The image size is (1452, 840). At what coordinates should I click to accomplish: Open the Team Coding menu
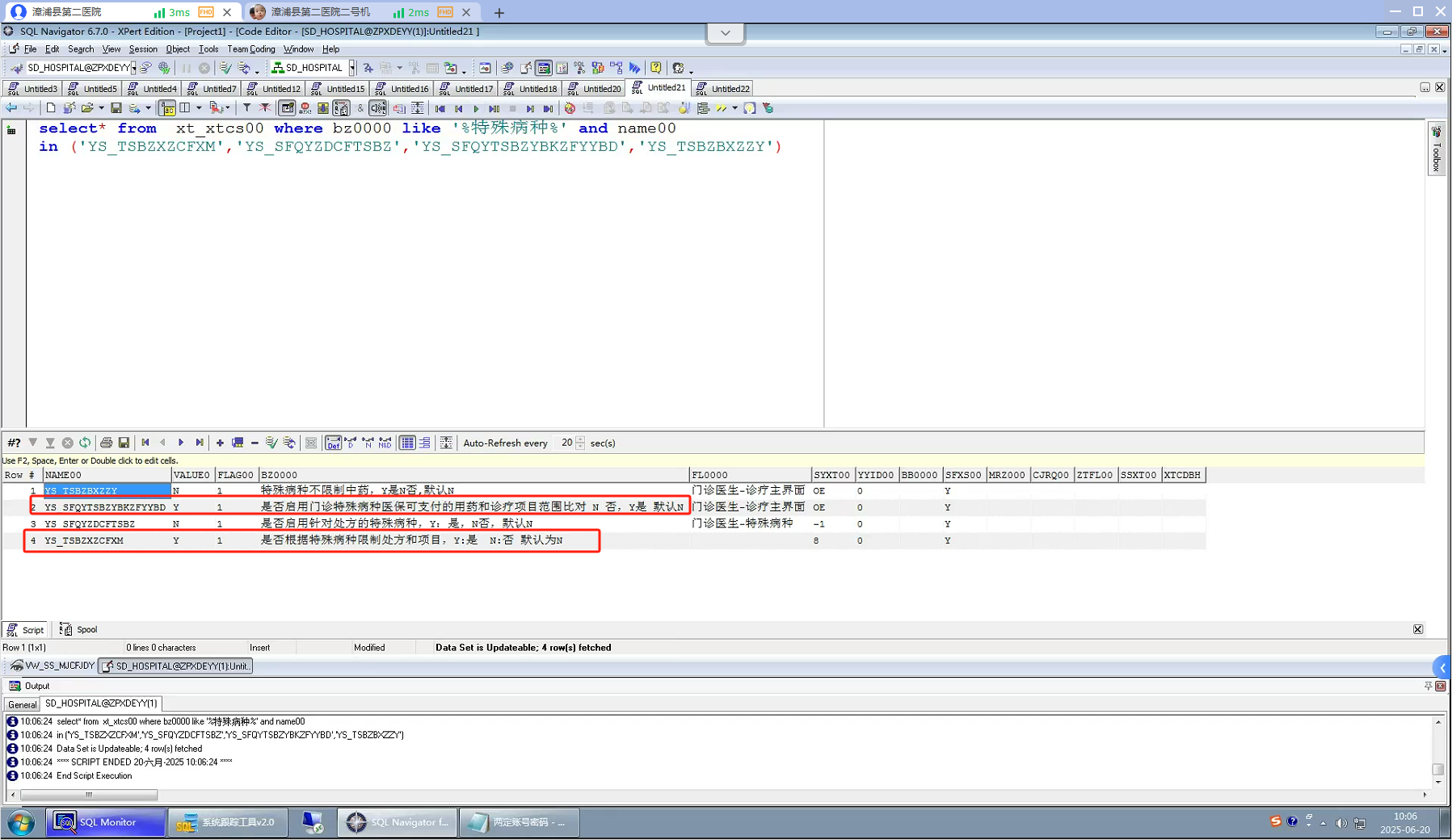(251, 49)
